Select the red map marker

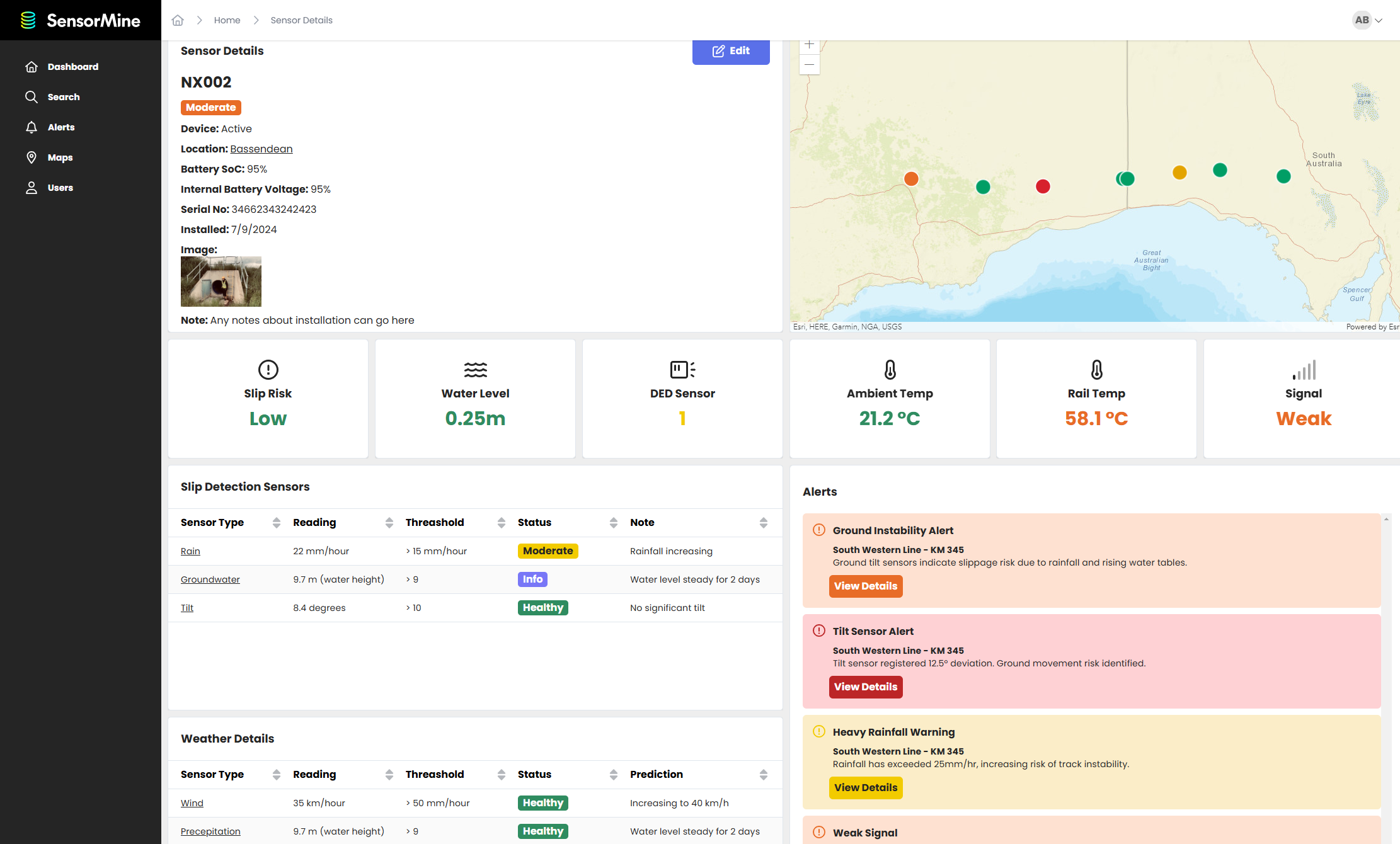click(1043, 186)
